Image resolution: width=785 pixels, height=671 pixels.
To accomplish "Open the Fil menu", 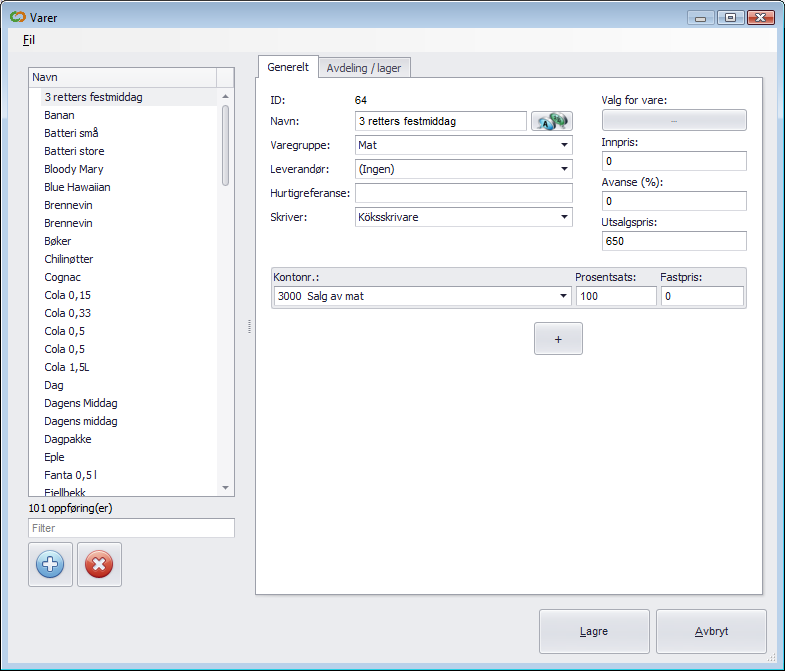I will point(29,40).
